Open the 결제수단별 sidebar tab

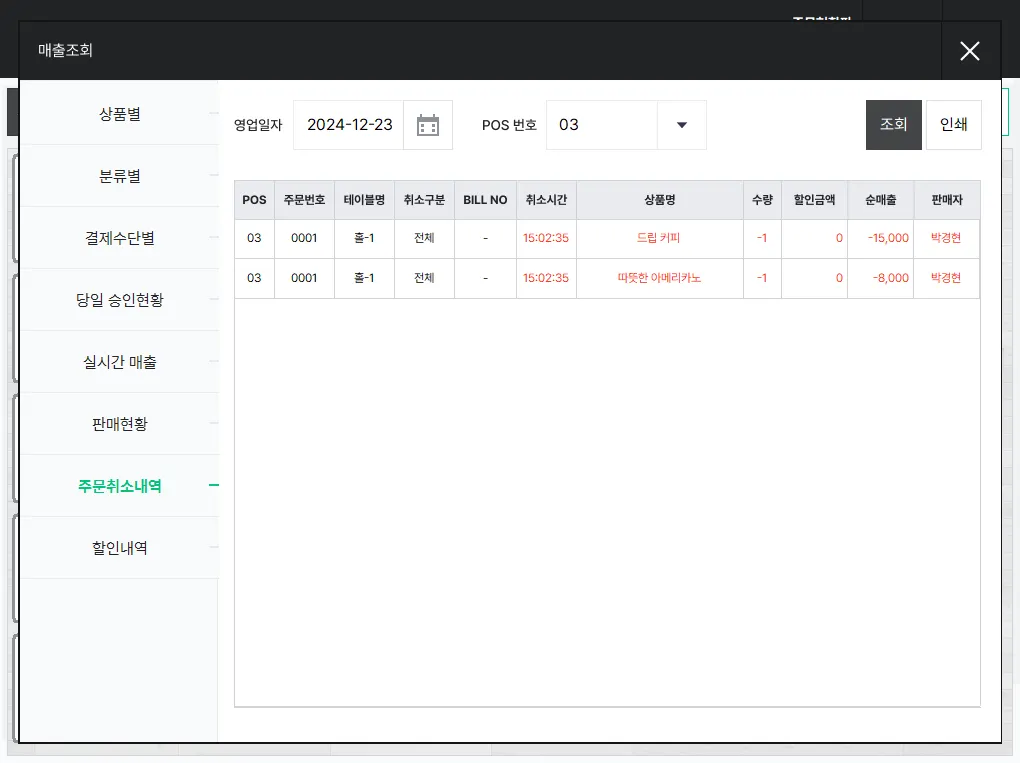(x=120, y=238)
